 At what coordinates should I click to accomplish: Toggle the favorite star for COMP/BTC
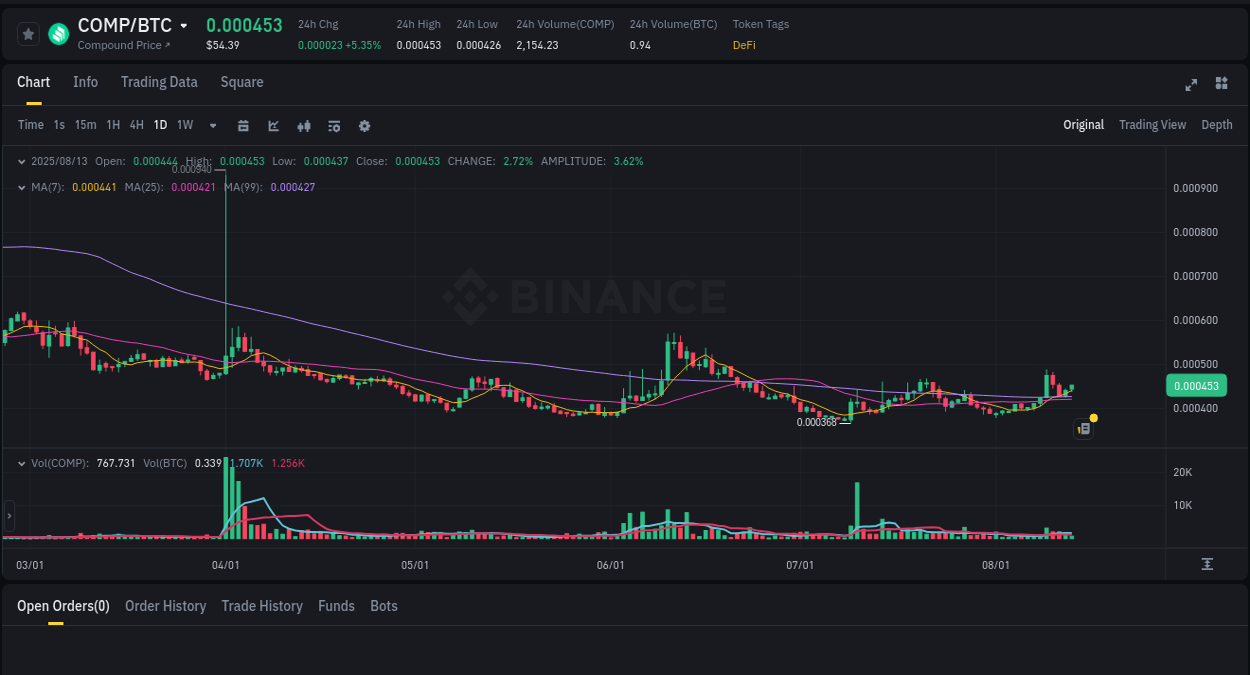pos(29,33)
